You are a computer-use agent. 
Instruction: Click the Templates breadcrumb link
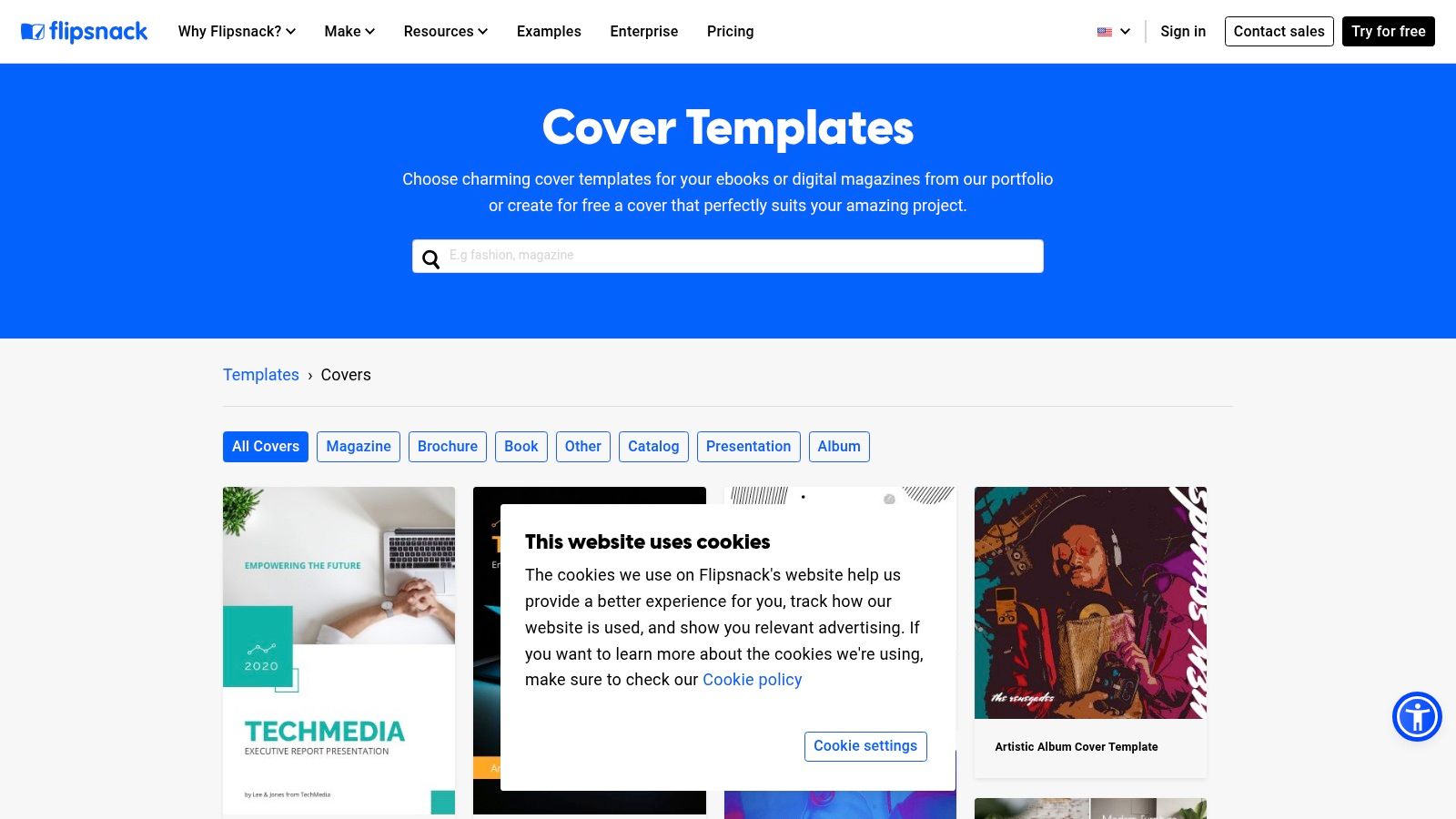[261, 375]
